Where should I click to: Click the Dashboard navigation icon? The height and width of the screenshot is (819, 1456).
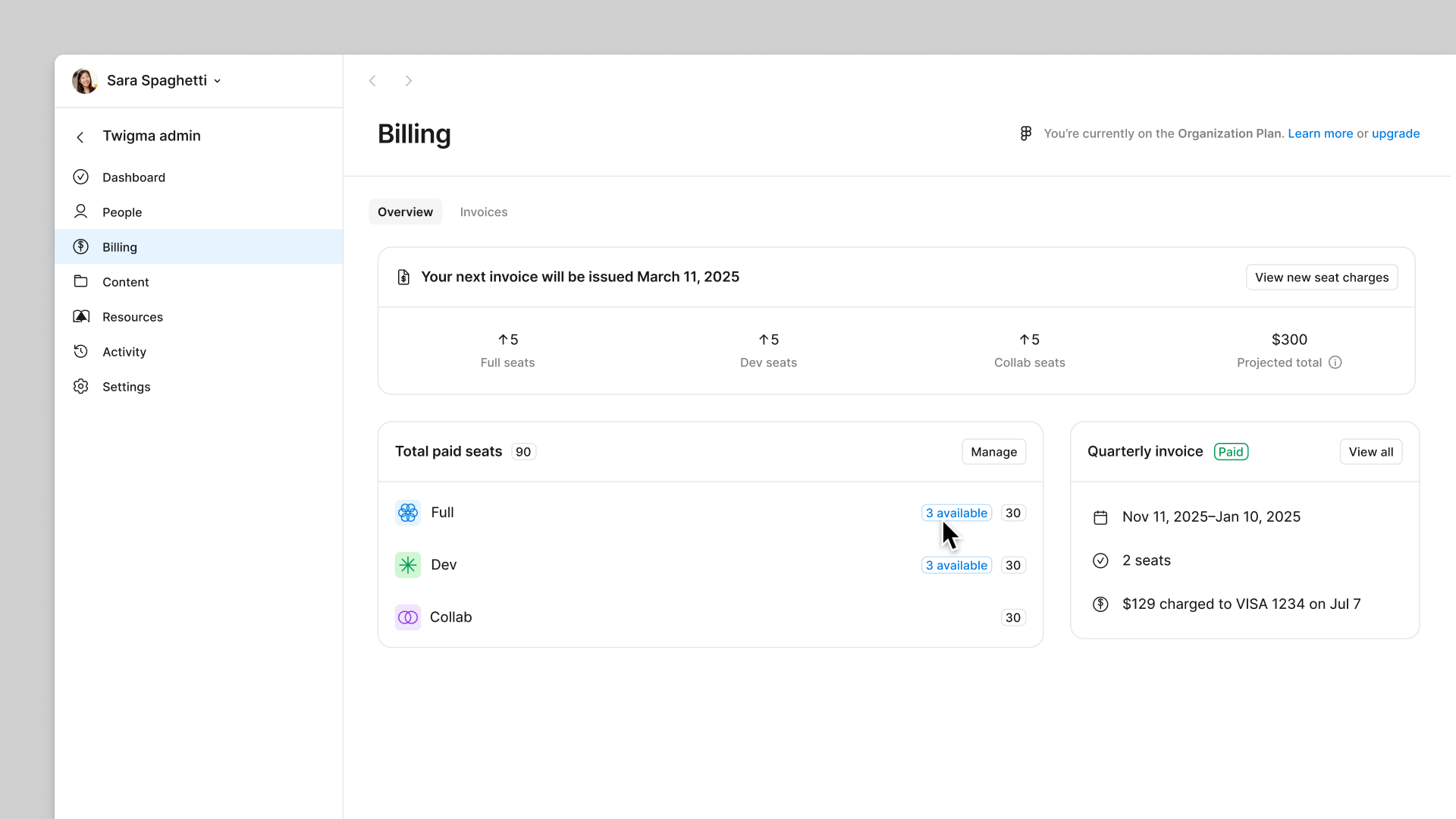(81, 177)
